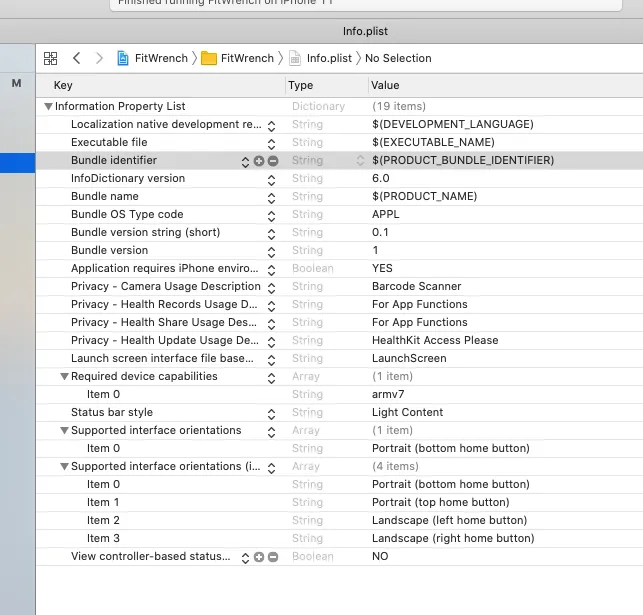Select the highlighted blue row in navigator sidebar
Image resolution: width=643 pixels, height=615 pixels.
point(17,163)
